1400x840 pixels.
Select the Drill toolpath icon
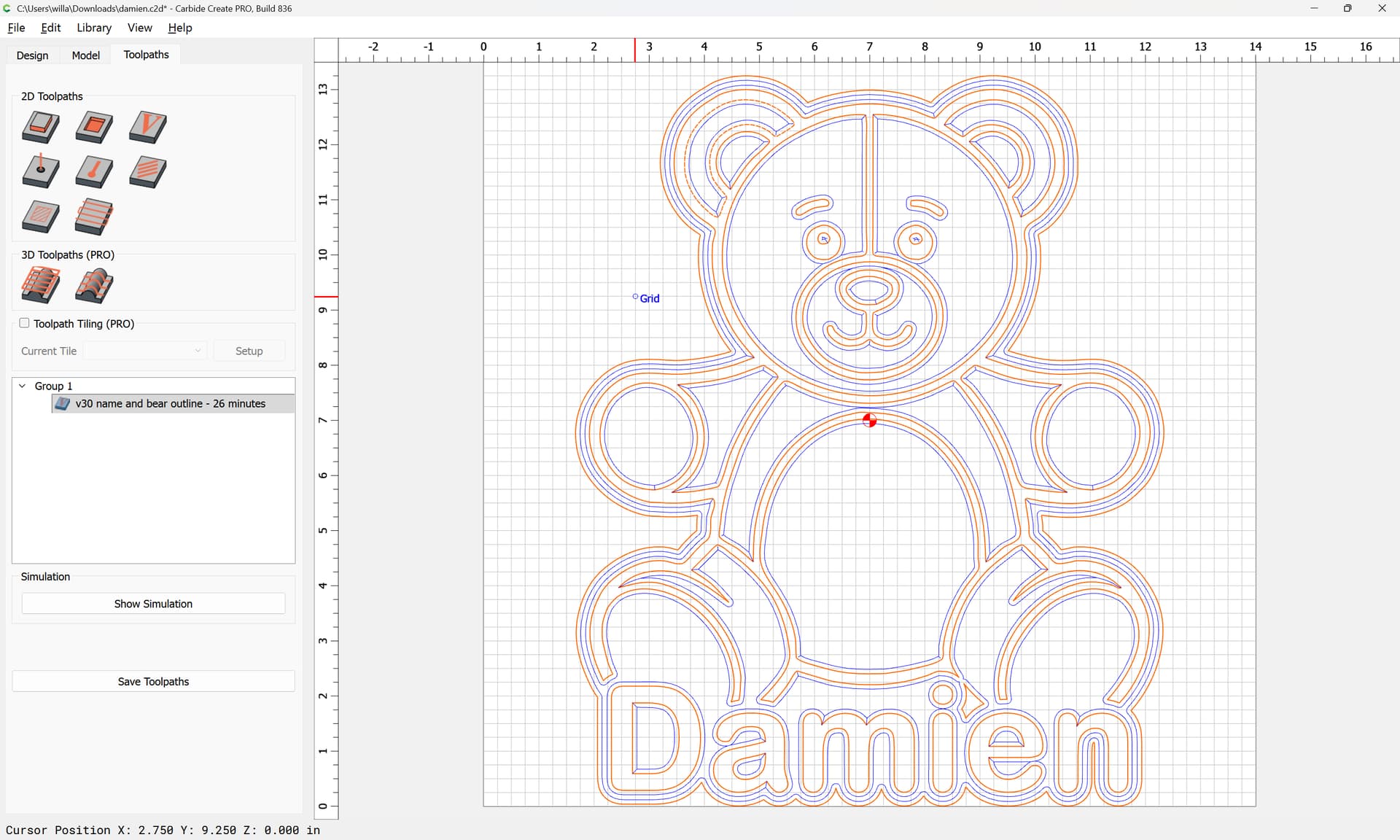[x=41, y=172]
